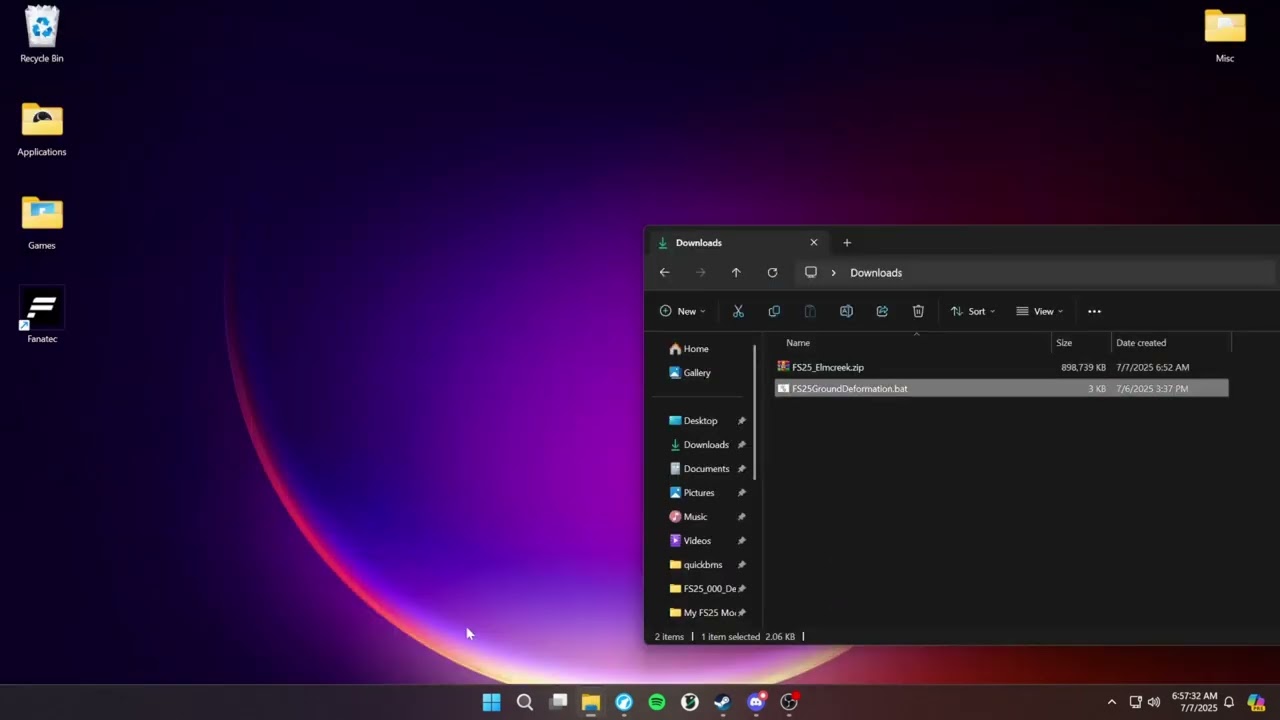The image size is (1280, 720).
Task: Open the Recycle Bin desktop icon
Action: tap(42, 35)
